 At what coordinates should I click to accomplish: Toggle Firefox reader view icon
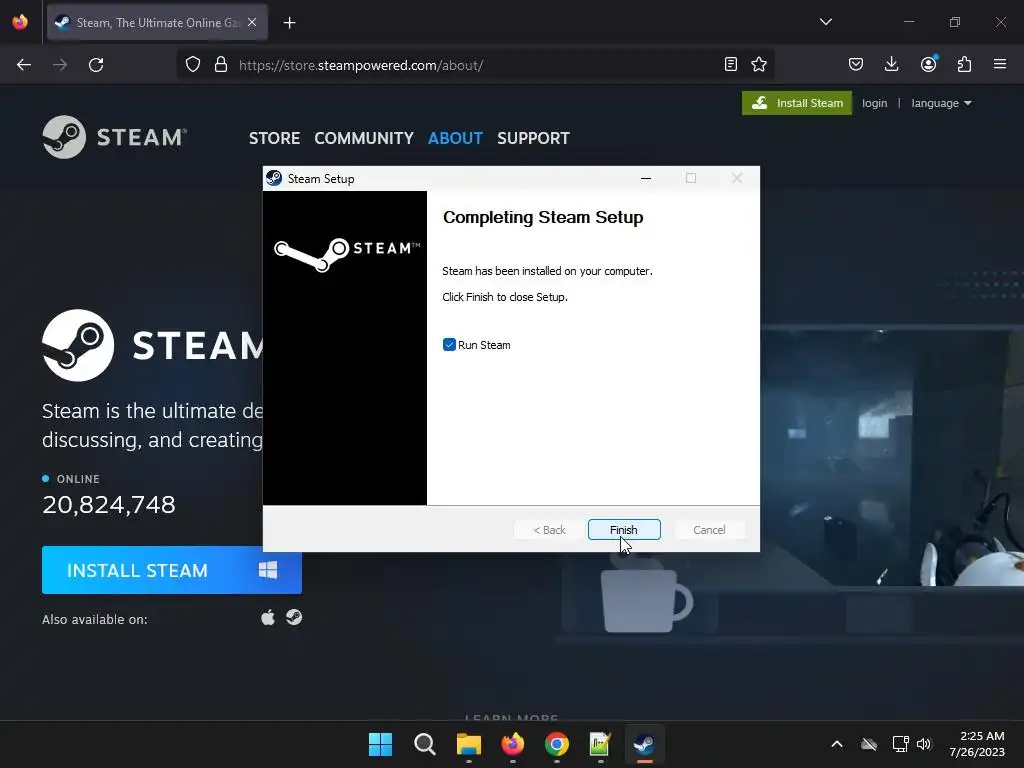point(731,64)
